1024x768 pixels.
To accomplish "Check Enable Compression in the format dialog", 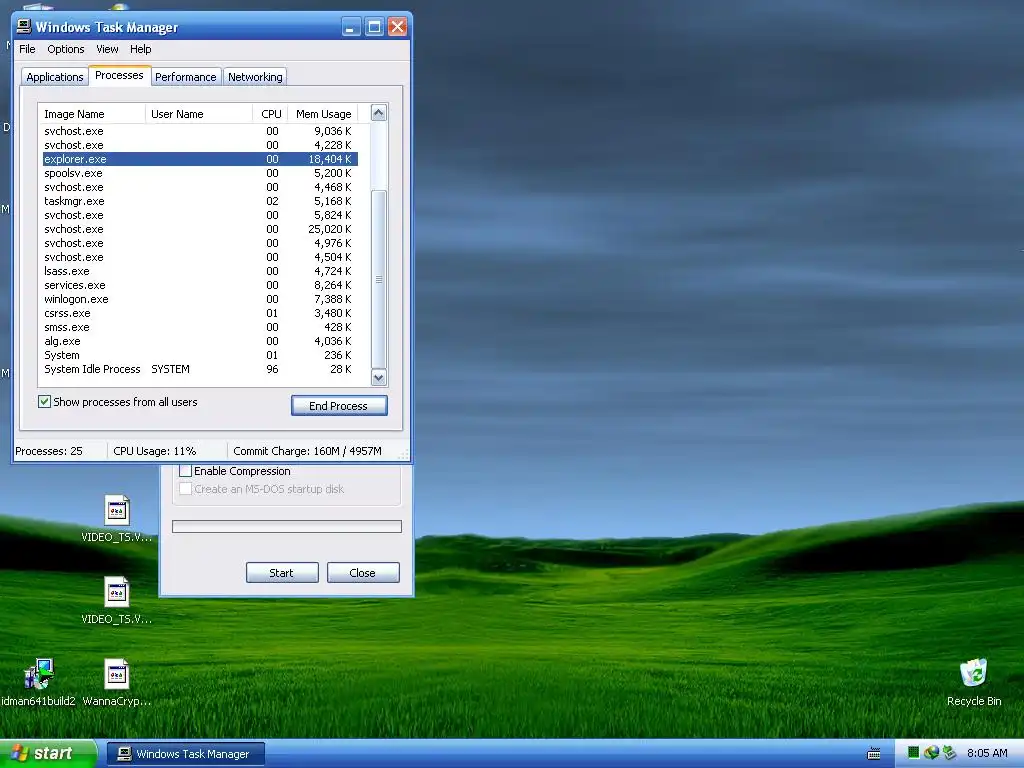I will [x=185, y=471].
